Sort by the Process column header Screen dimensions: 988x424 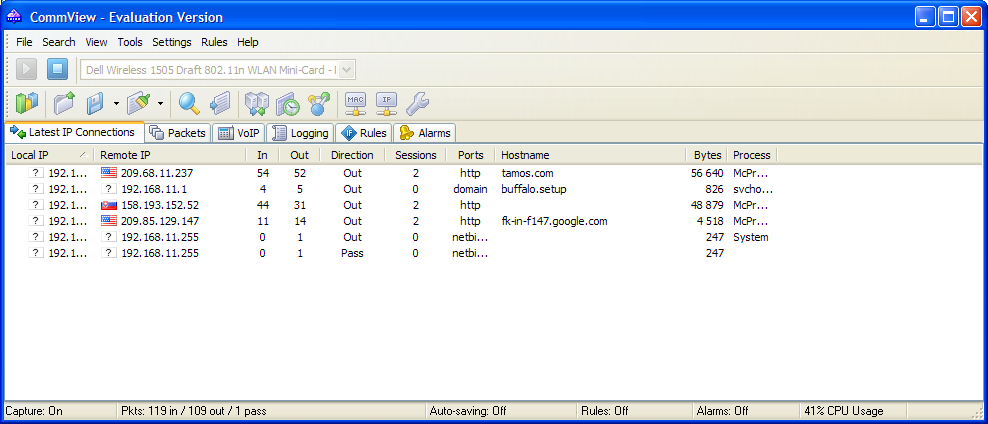pyautogui.click(x=752, y=155)
